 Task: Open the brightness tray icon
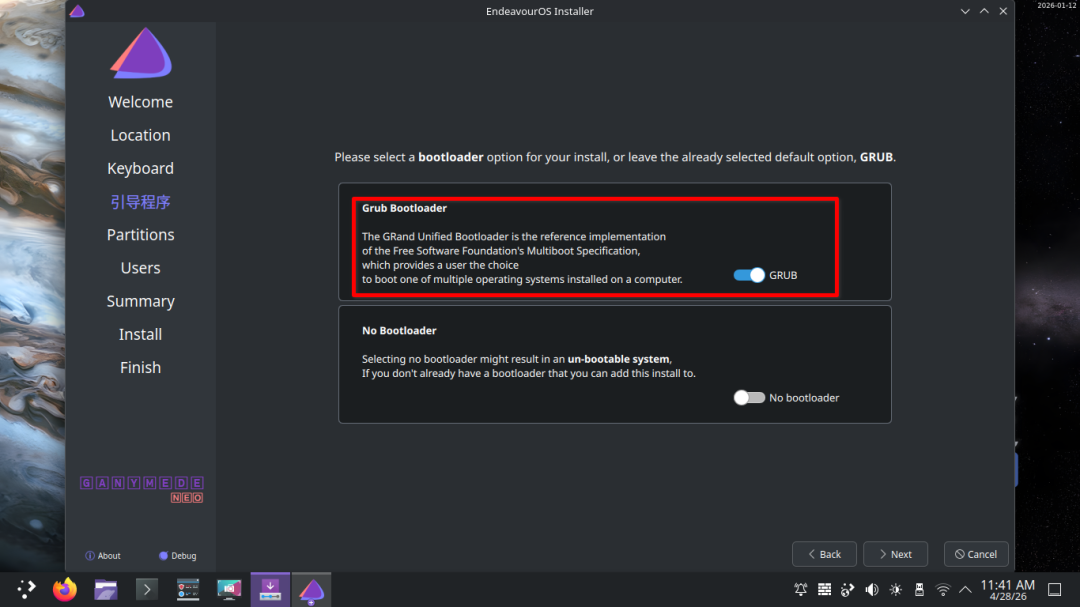point(895,589)
